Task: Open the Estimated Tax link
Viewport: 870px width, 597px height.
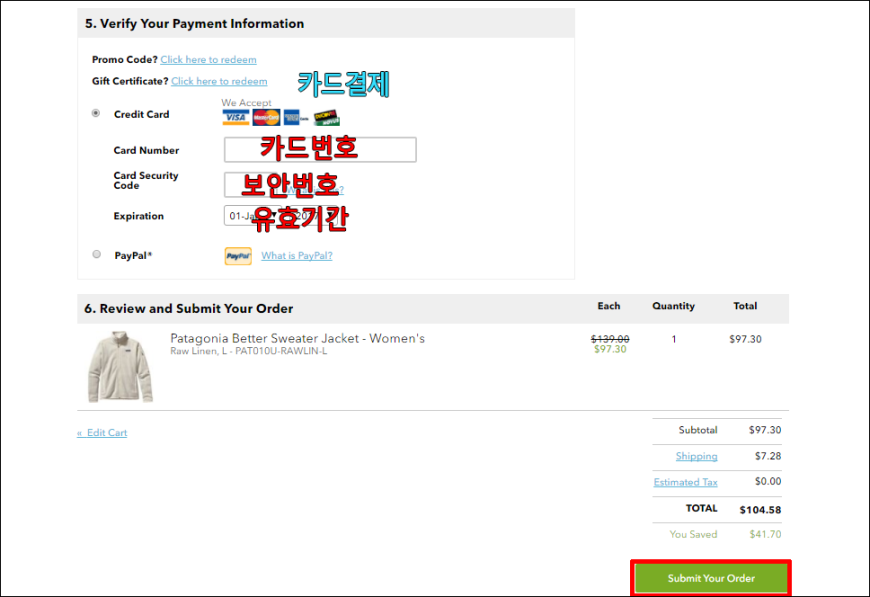Action: 685,482
